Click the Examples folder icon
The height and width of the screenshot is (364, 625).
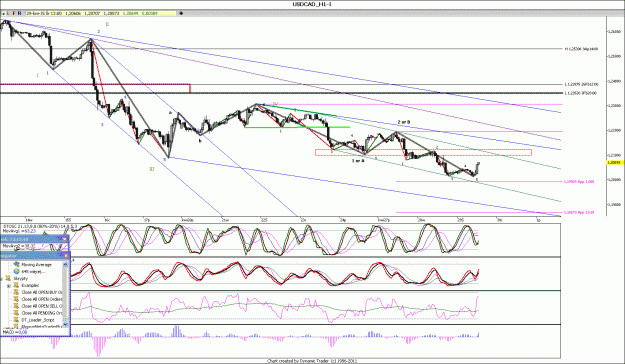tap(16, 285)
